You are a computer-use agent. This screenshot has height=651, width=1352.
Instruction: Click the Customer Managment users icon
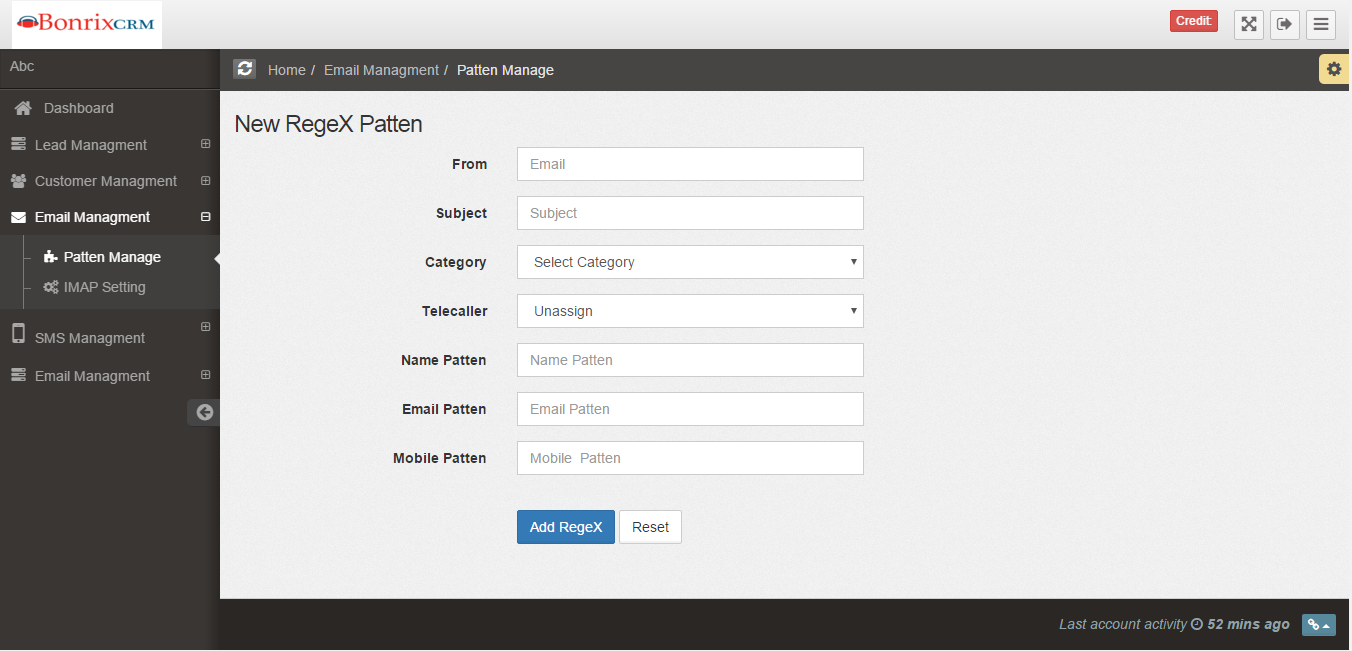click(18, 181)
